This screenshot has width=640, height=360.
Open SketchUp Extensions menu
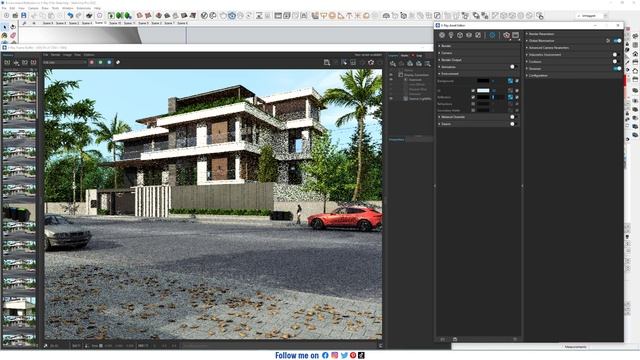[x=84, y=8]
